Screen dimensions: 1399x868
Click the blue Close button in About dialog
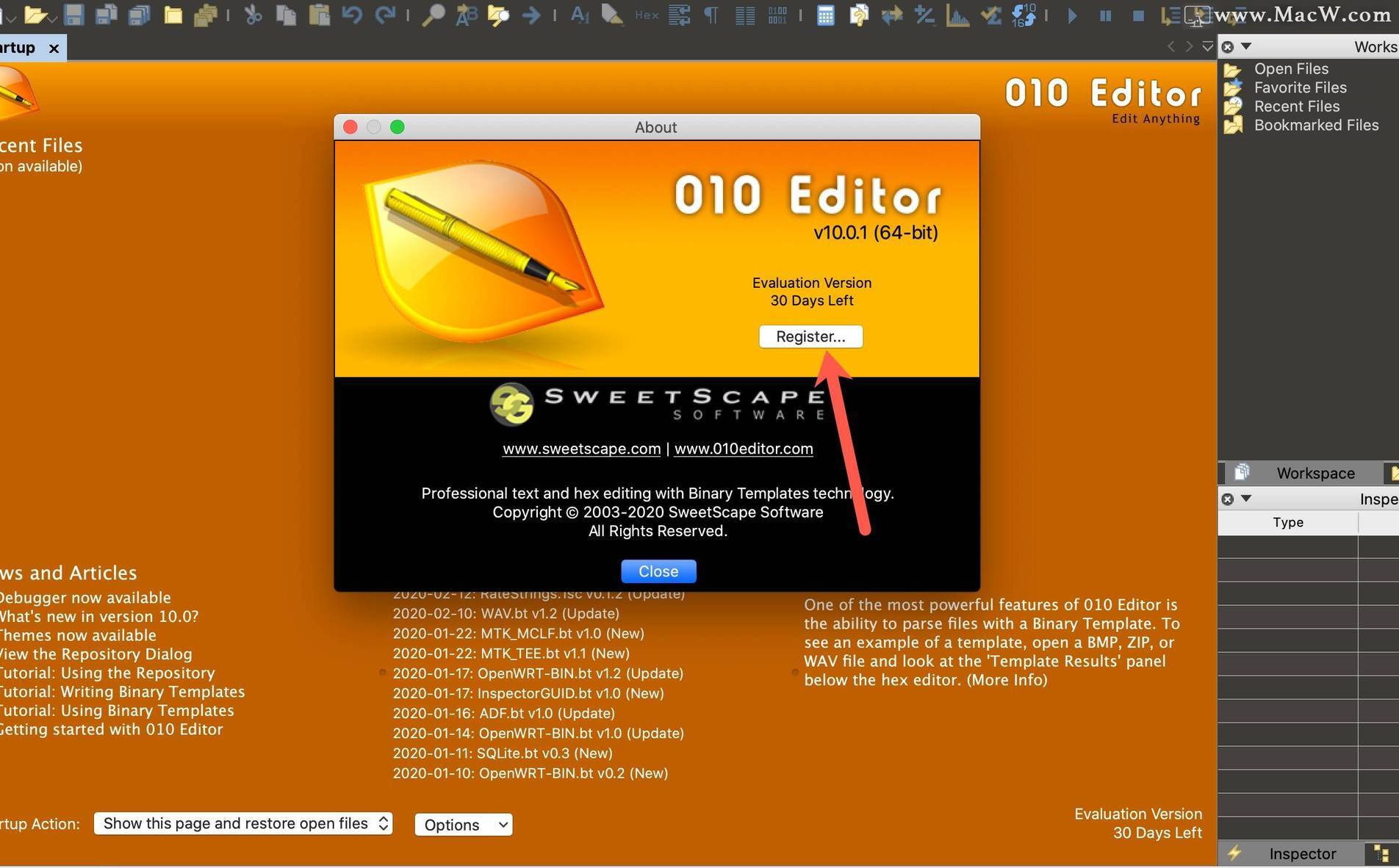coord(658,571)
